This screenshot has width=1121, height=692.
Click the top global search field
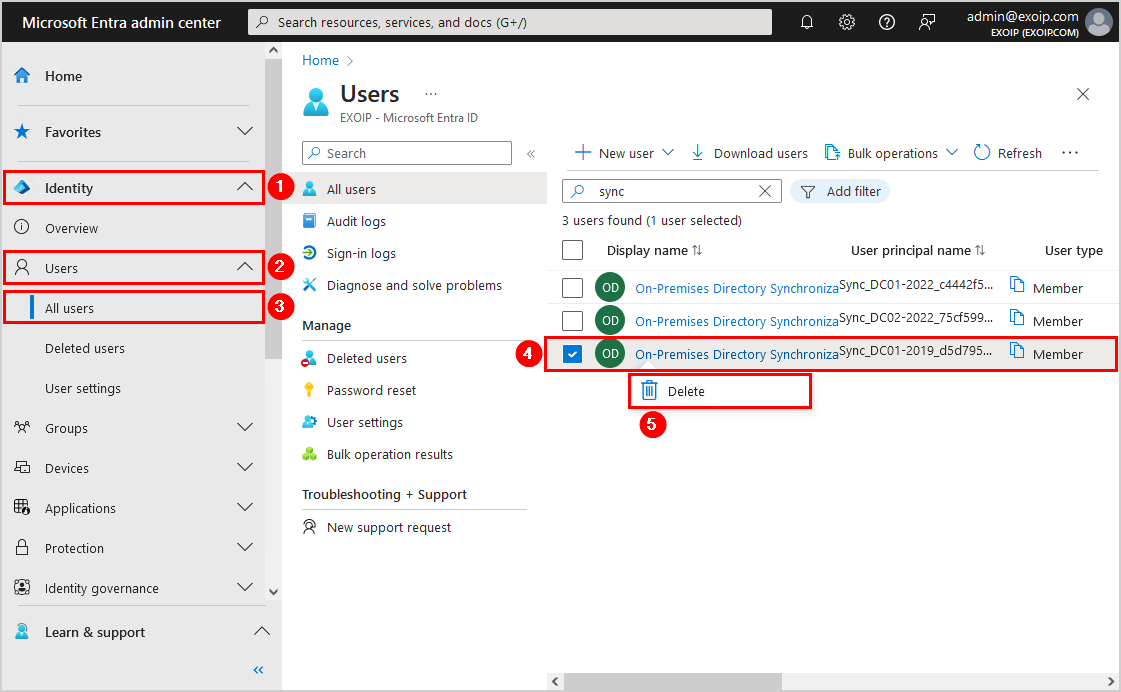click(x=510, y=22)
